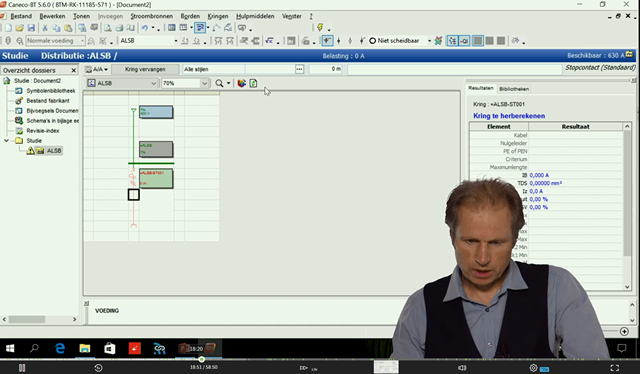Click the Print preview icon

[x=107, y=28]
